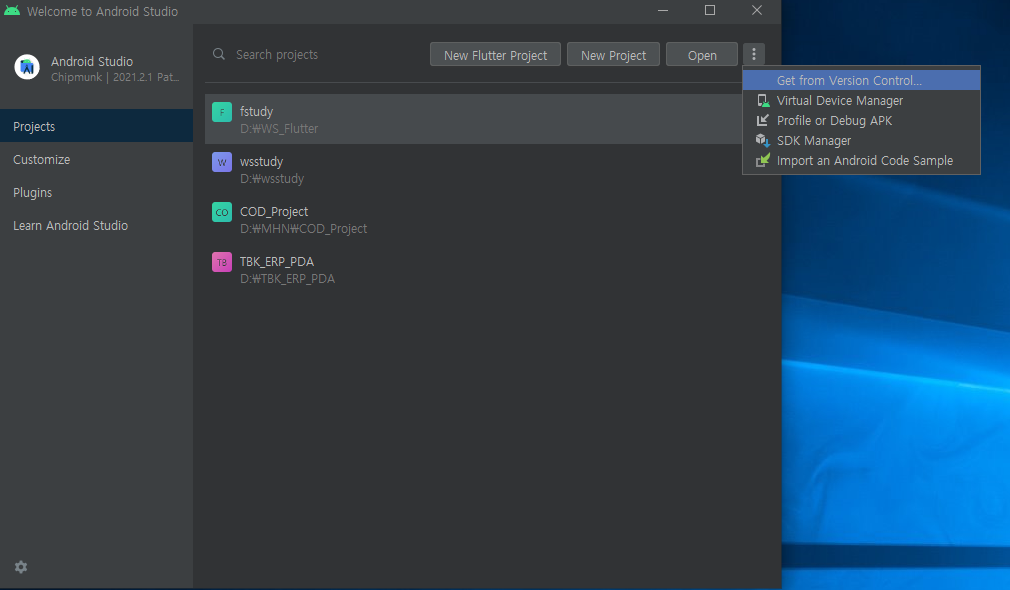This screenshot has width=1010, height=590.
Task: Click the Open button
Action: coord(701,55)
